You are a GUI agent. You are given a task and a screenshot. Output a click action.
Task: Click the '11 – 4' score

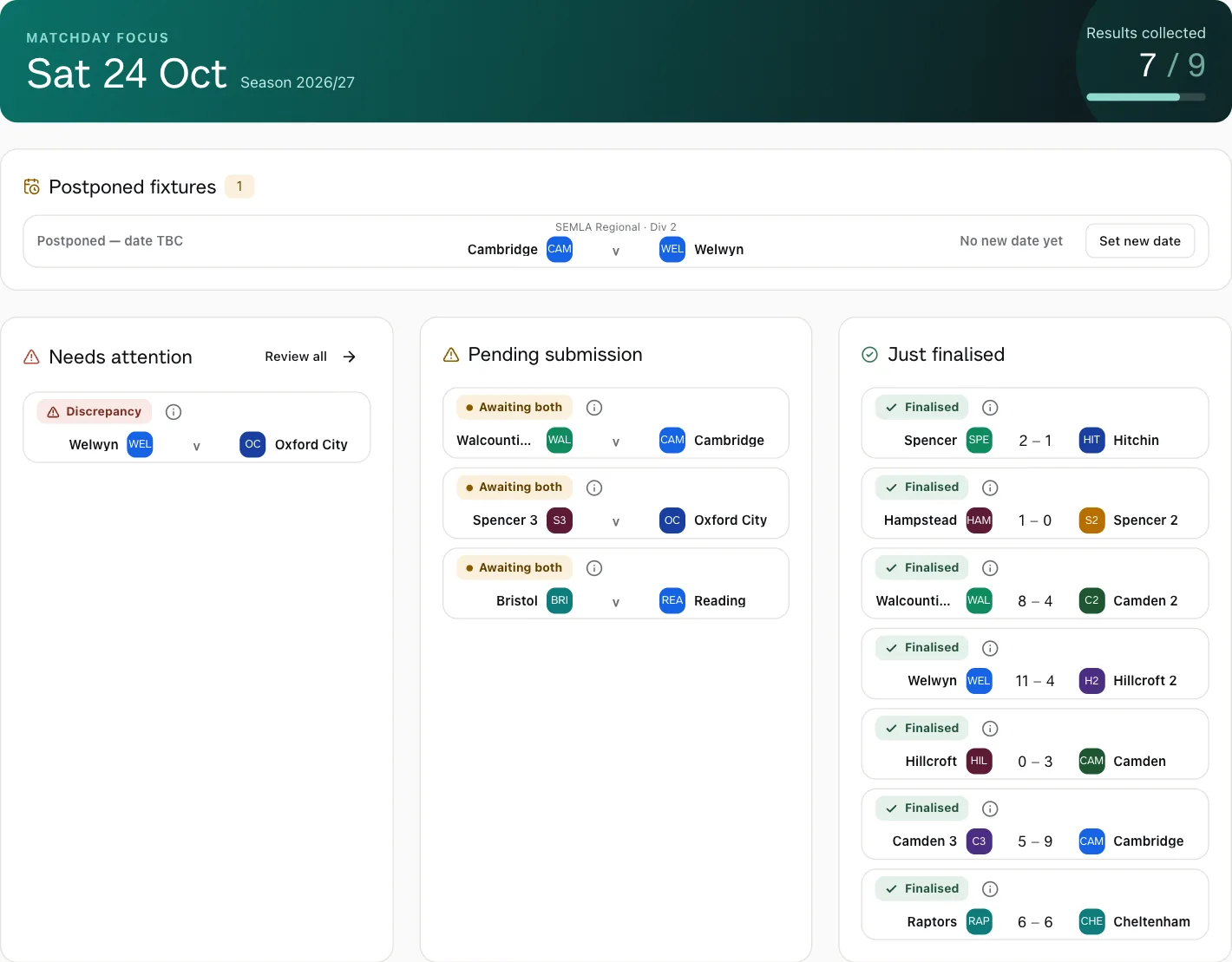[1035, 681]
